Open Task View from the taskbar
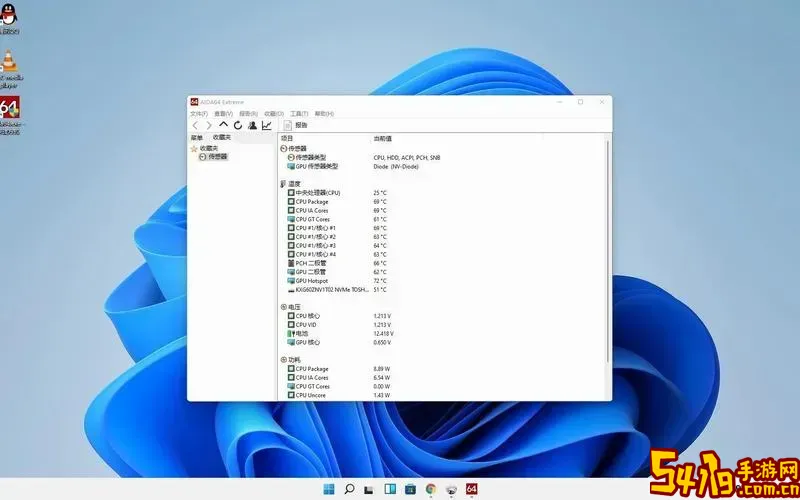Image resolution: width=800 pixels, height=500 pixels. pyautogui.click(x=369, y=489)
